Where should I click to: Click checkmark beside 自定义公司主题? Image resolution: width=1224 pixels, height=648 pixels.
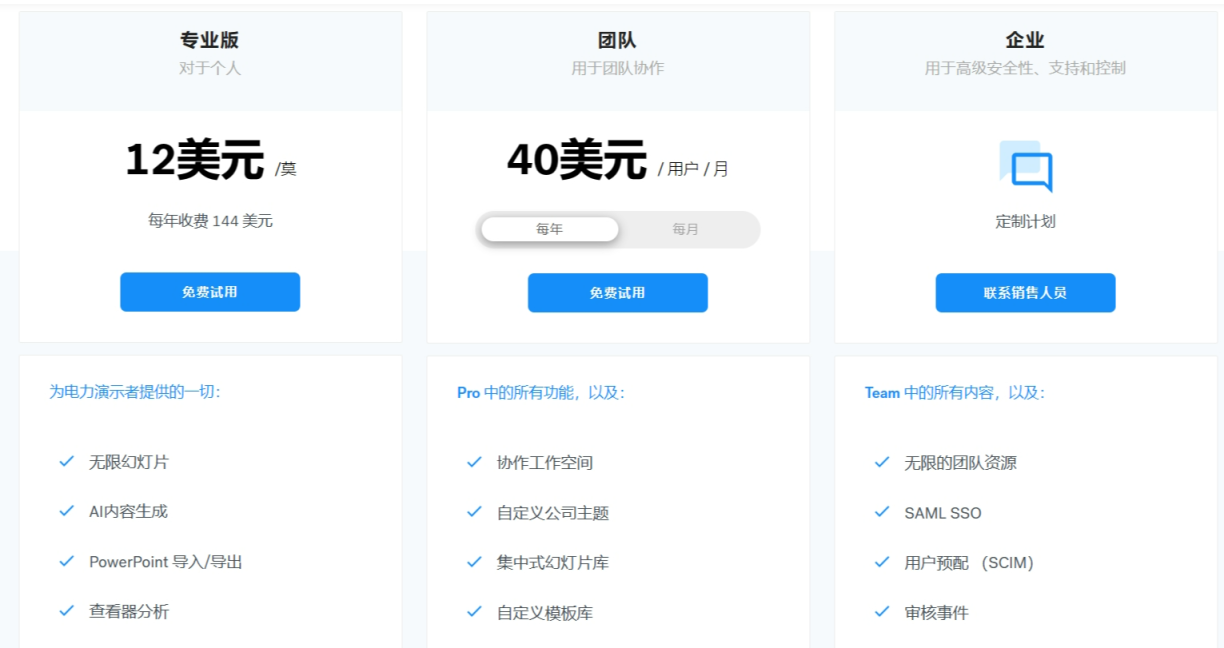[475, 512]
